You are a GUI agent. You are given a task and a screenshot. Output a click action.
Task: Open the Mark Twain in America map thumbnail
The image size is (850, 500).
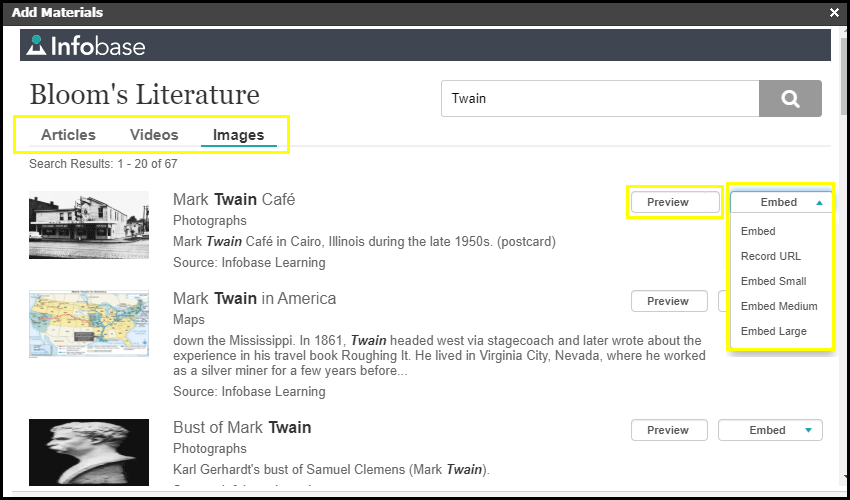coord(89,323)
